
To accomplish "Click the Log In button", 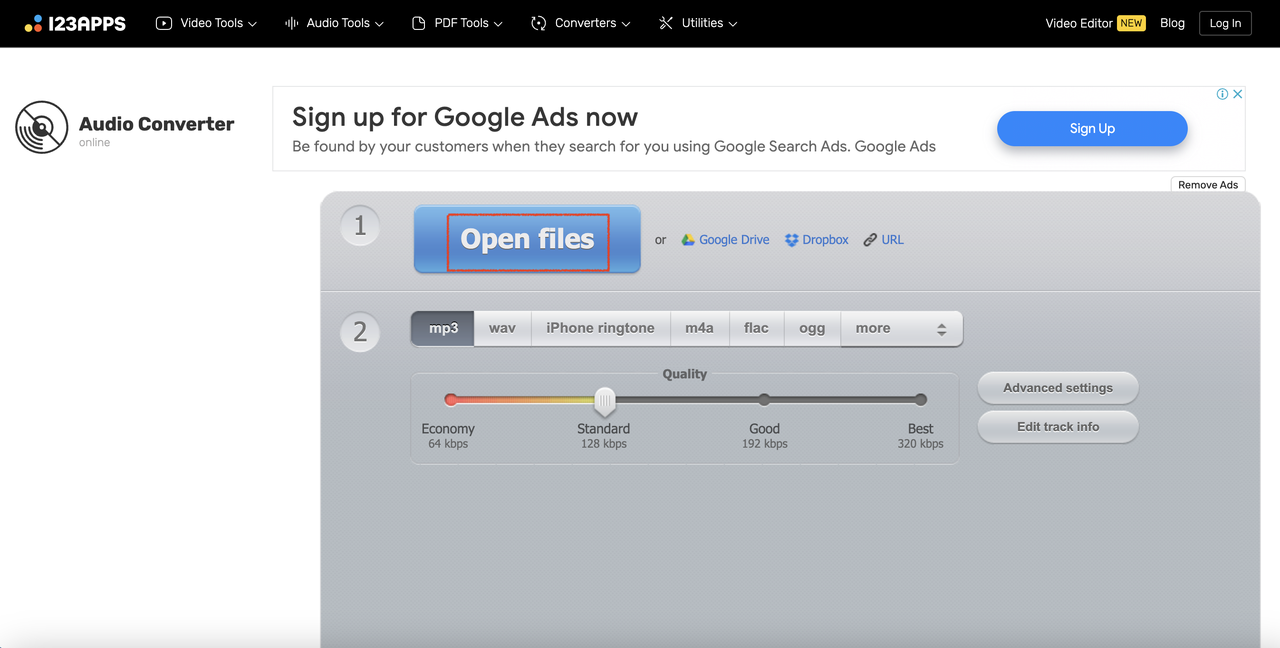I will pos(1225,23).
